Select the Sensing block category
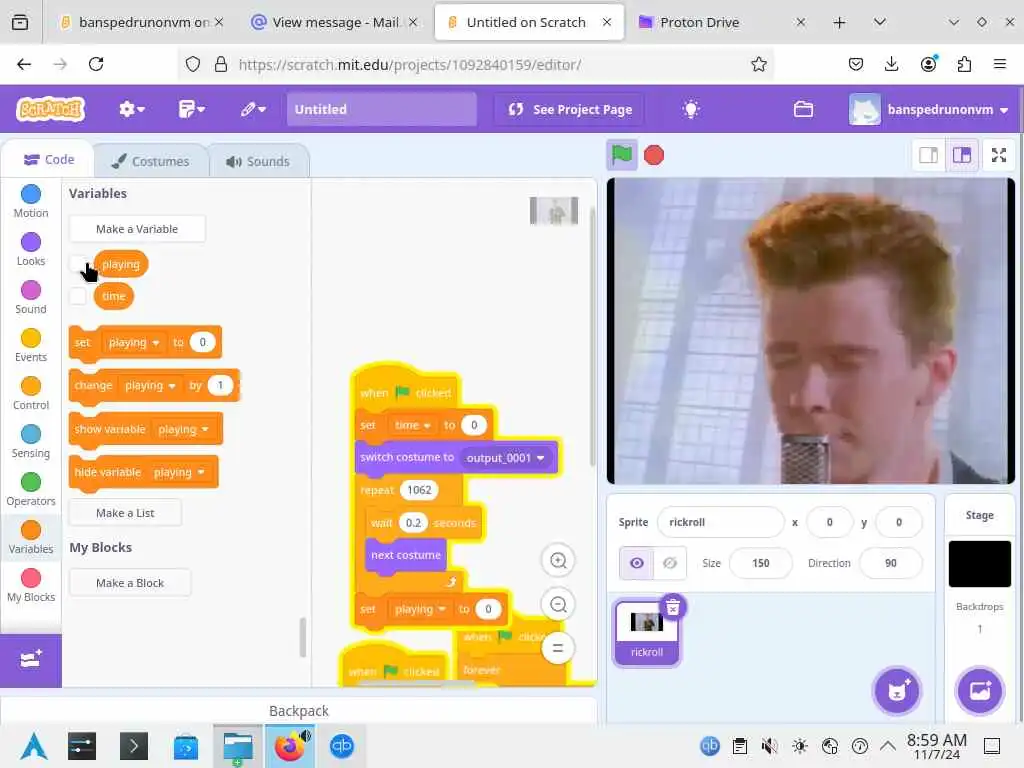Viewport: 1024px width, 768px height. 31,441
